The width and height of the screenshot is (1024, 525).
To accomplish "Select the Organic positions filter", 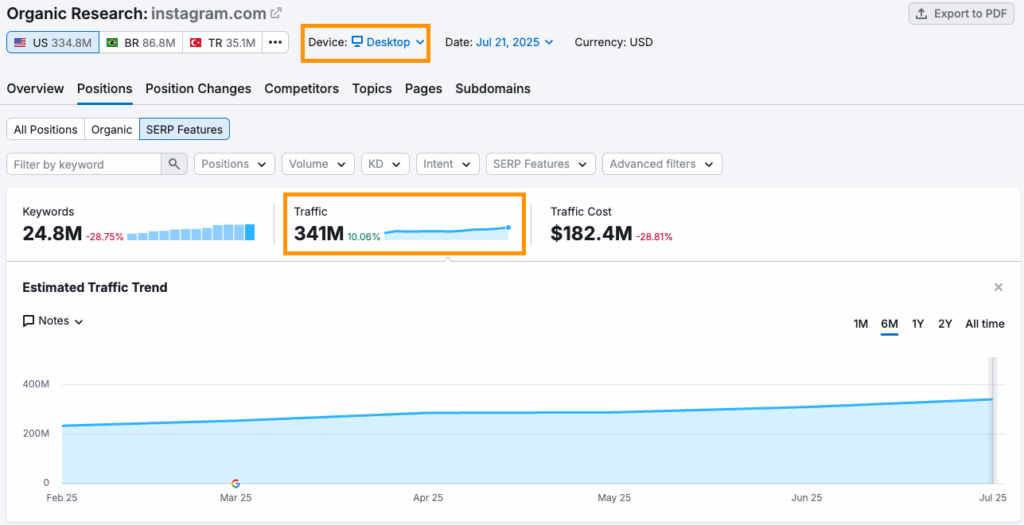I will (x=111, y=129).
